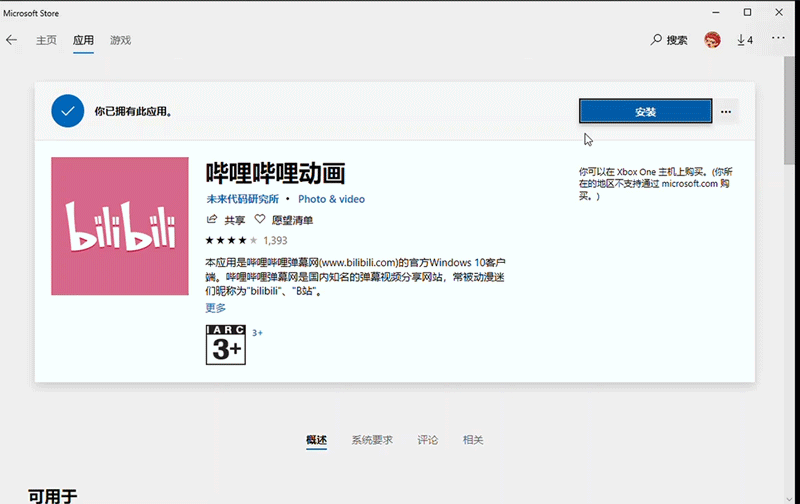Open 搜索 with magnifier icon
The height and width of the screenshot is (504, 800).
click(669, 40)
